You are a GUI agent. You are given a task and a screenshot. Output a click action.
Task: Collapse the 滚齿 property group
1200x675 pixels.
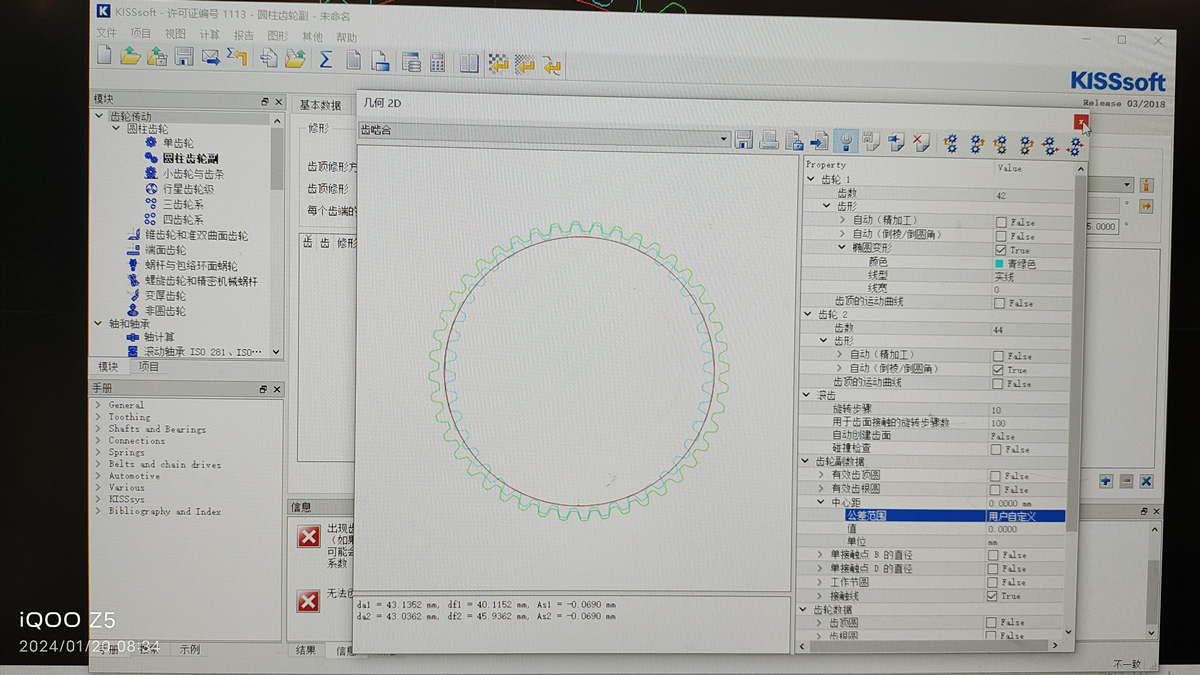click(808, 396)
